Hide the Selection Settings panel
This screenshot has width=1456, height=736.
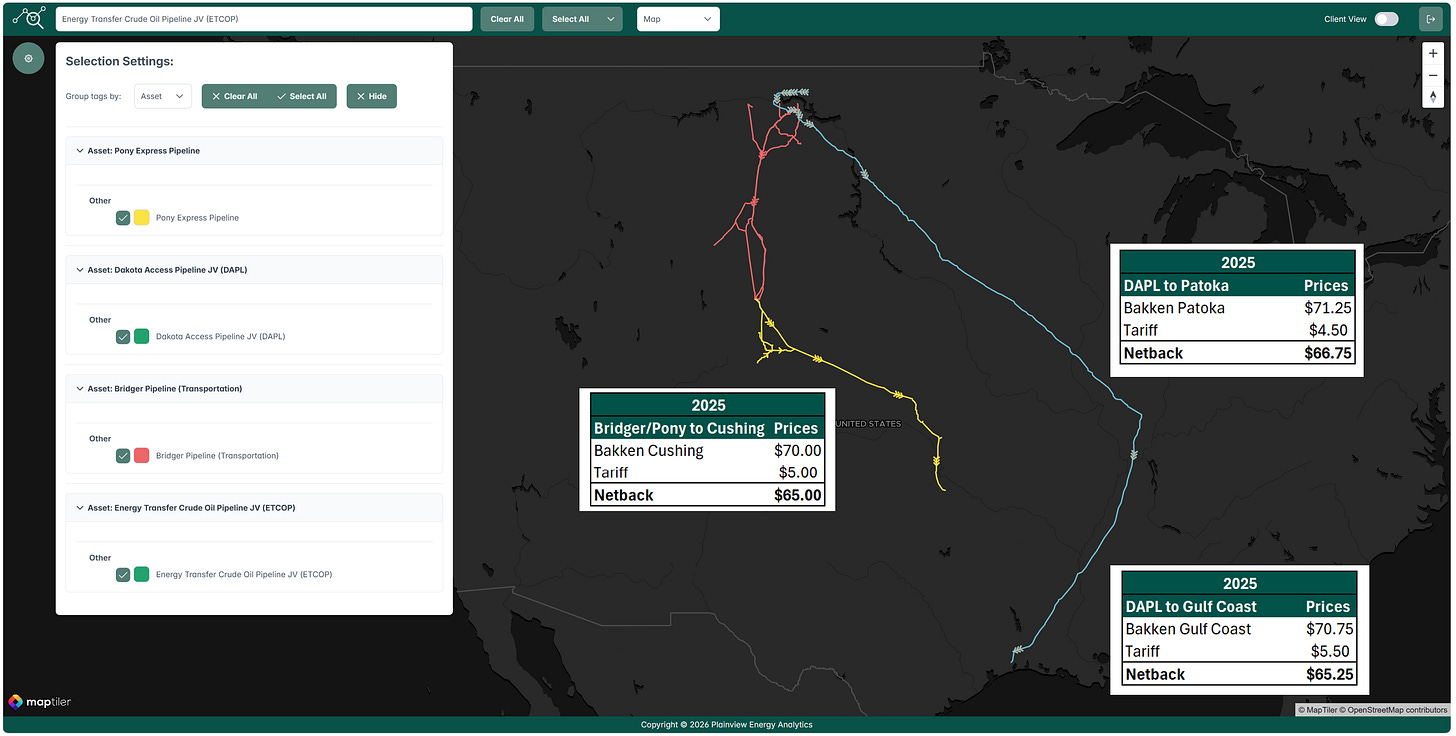[x=372, y=96]
